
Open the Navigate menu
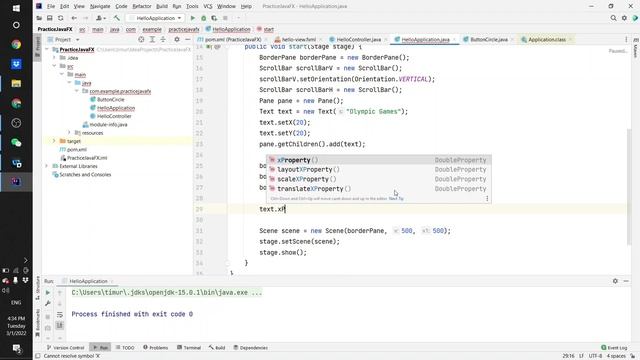click(100, 6)
